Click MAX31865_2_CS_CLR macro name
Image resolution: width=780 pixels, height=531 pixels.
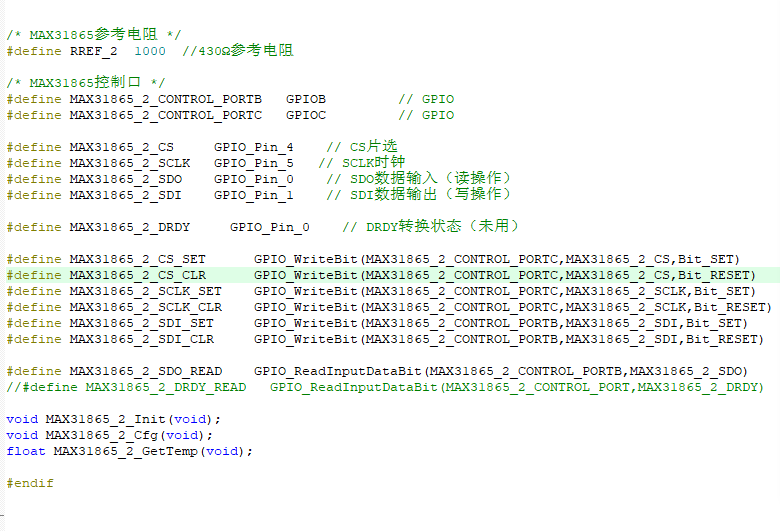pyautogui.click(x=138, y=276)
